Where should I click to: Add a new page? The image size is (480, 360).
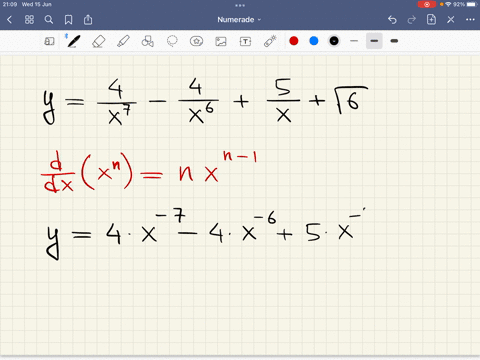coord(431,19)
